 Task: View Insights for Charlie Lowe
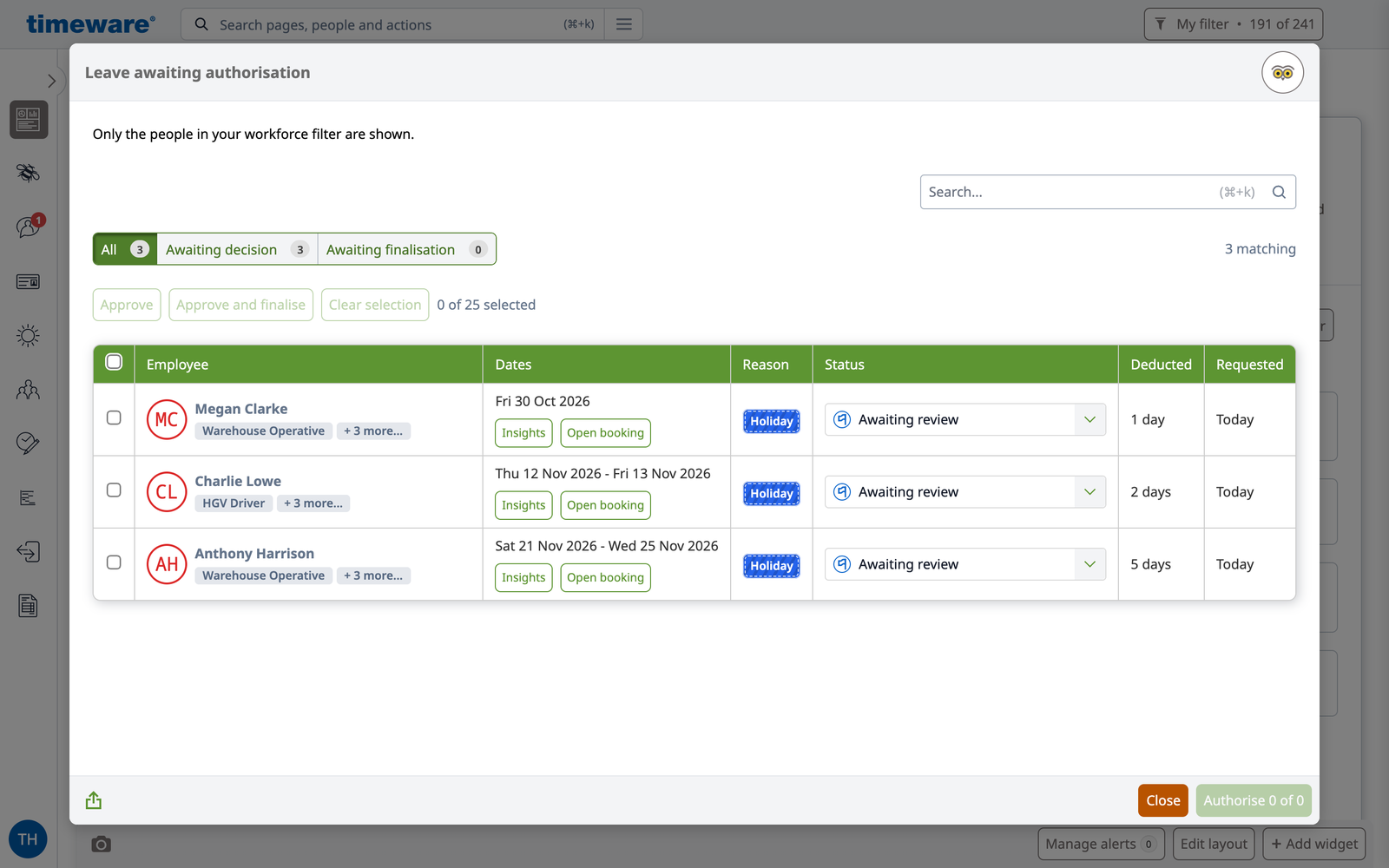click(523, 505)
